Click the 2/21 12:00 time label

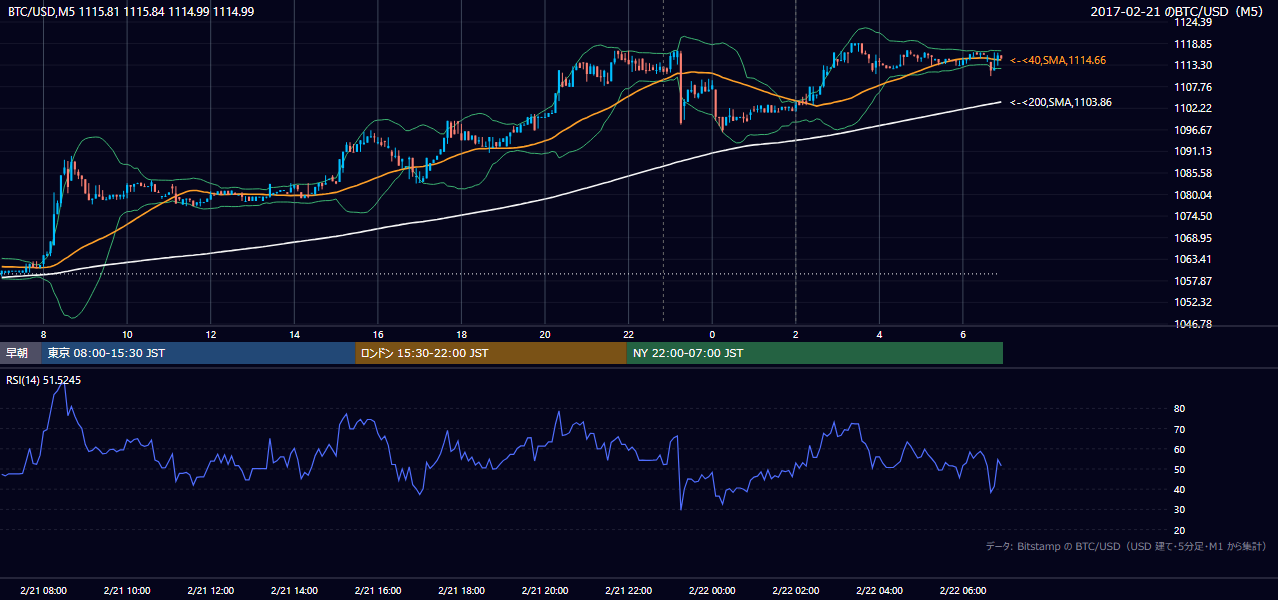[x=210, y=591]
